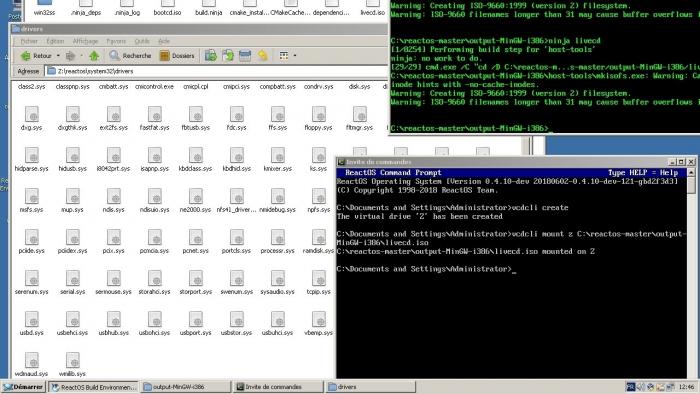Select the usbhub.sys file icon

113,320
